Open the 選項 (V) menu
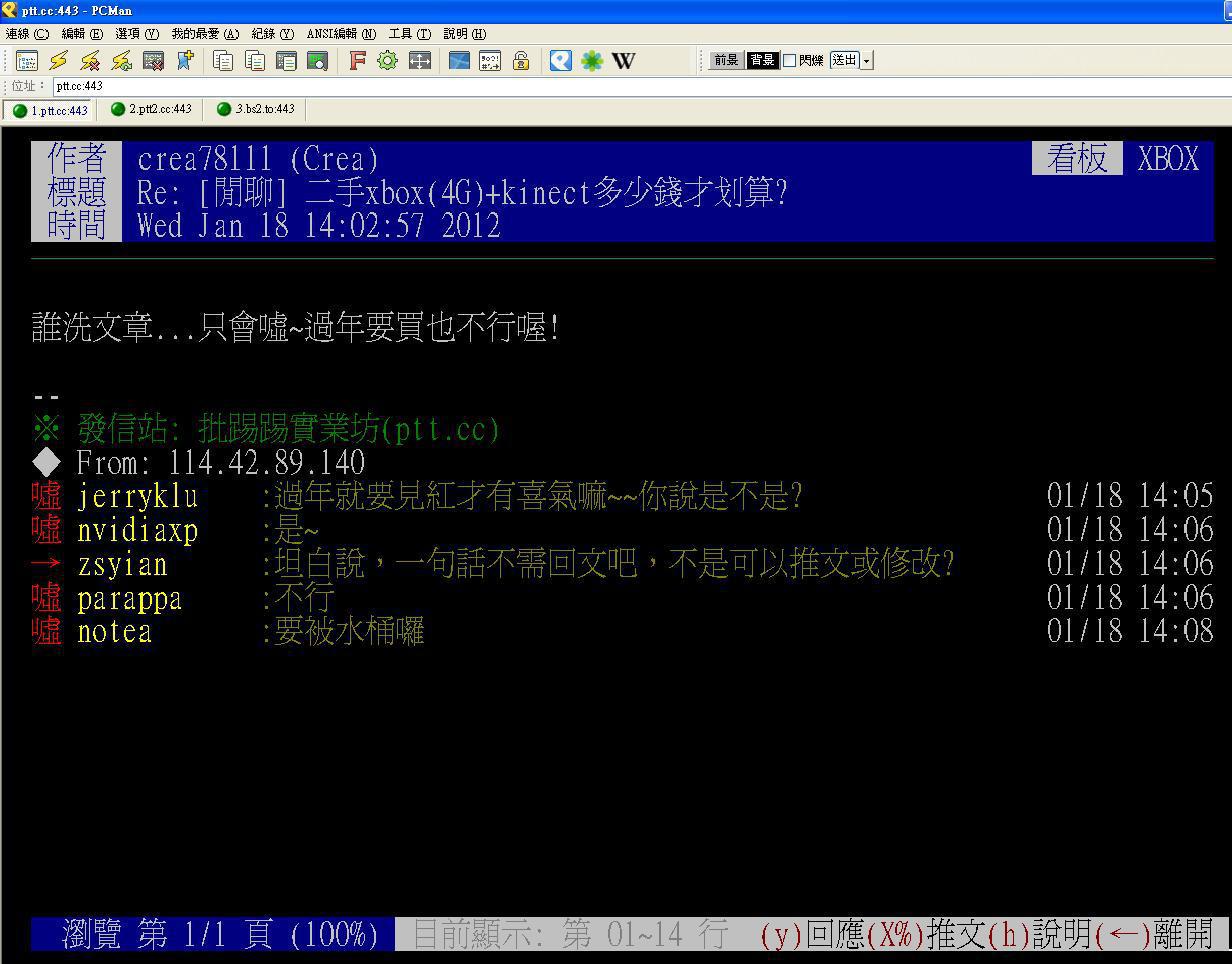This screenshot has height=964, width=1232. coord(137,34)
